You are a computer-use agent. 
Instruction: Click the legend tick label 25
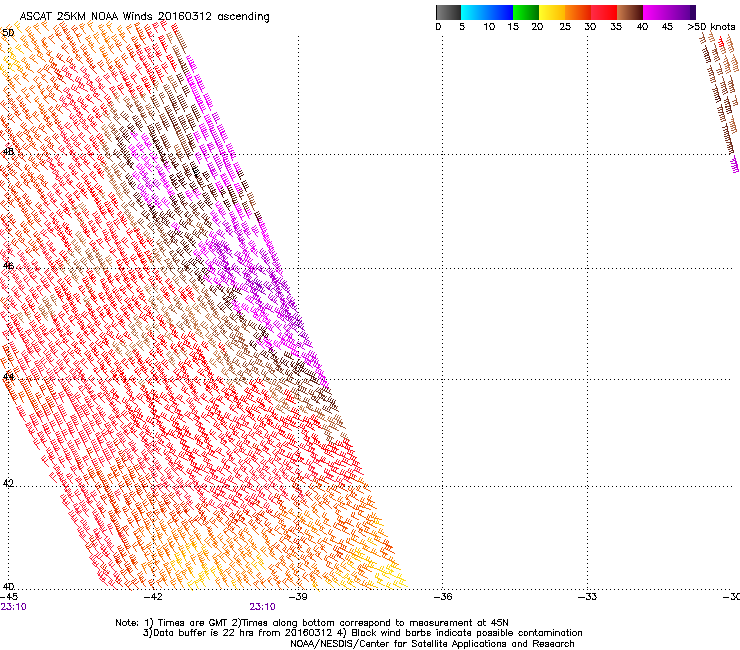point(565,27)
